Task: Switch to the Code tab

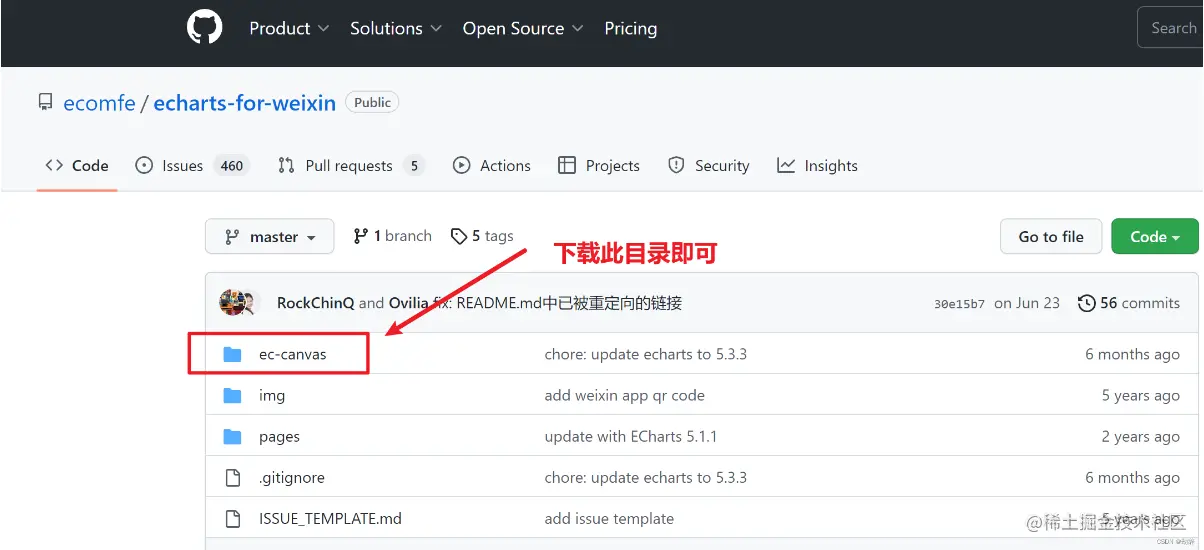Action: coord(77,165)
